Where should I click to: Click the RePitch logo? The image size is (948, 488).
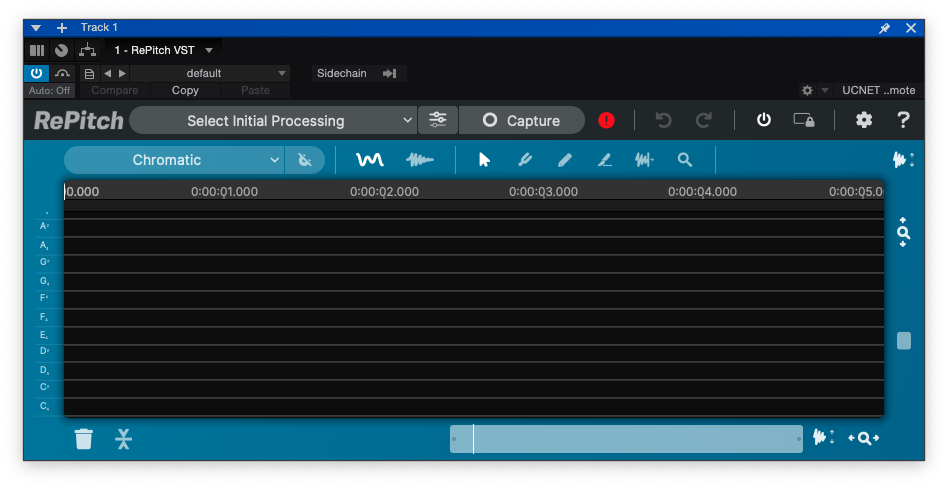[x=79, y=120]
